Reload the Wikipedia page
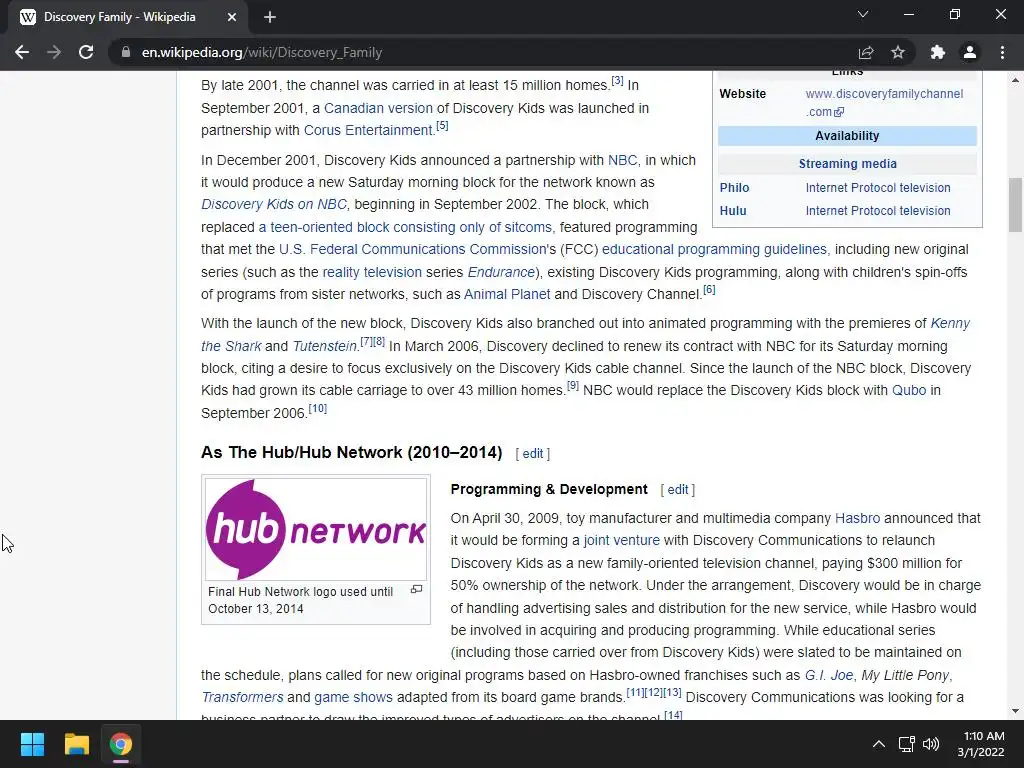This screenshot has width=1024, height=768. tap(86, 52)
